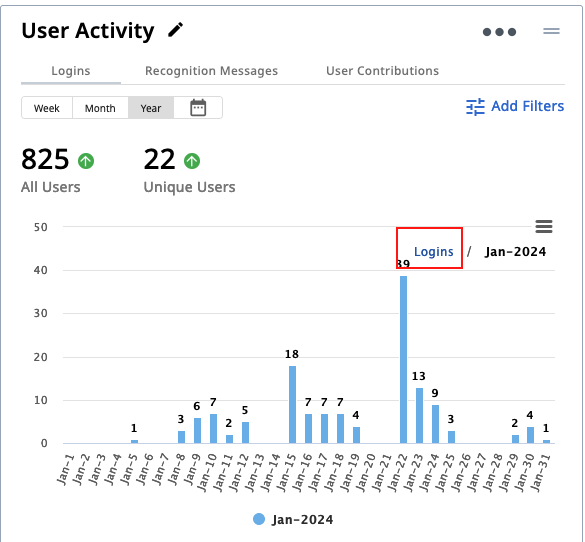The height and width of the screenshot is (542, 585).
Task: Click the Add Filters link
Action: 515,106
